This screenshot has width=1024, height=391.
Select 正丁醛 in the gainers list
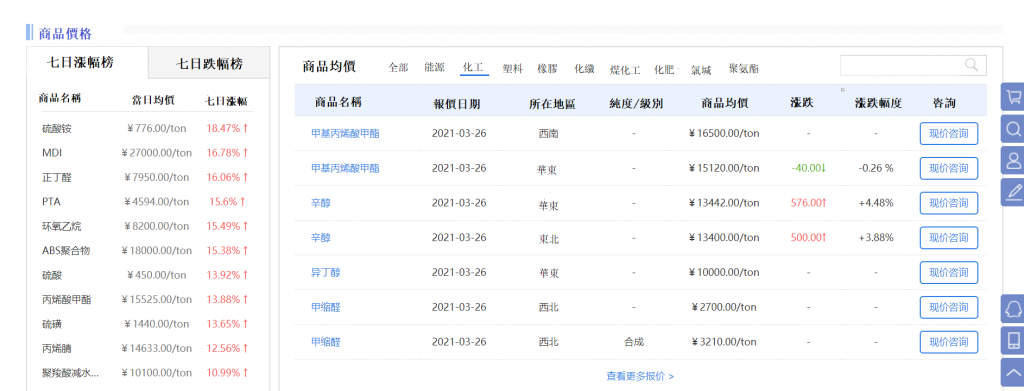(56, 178)
